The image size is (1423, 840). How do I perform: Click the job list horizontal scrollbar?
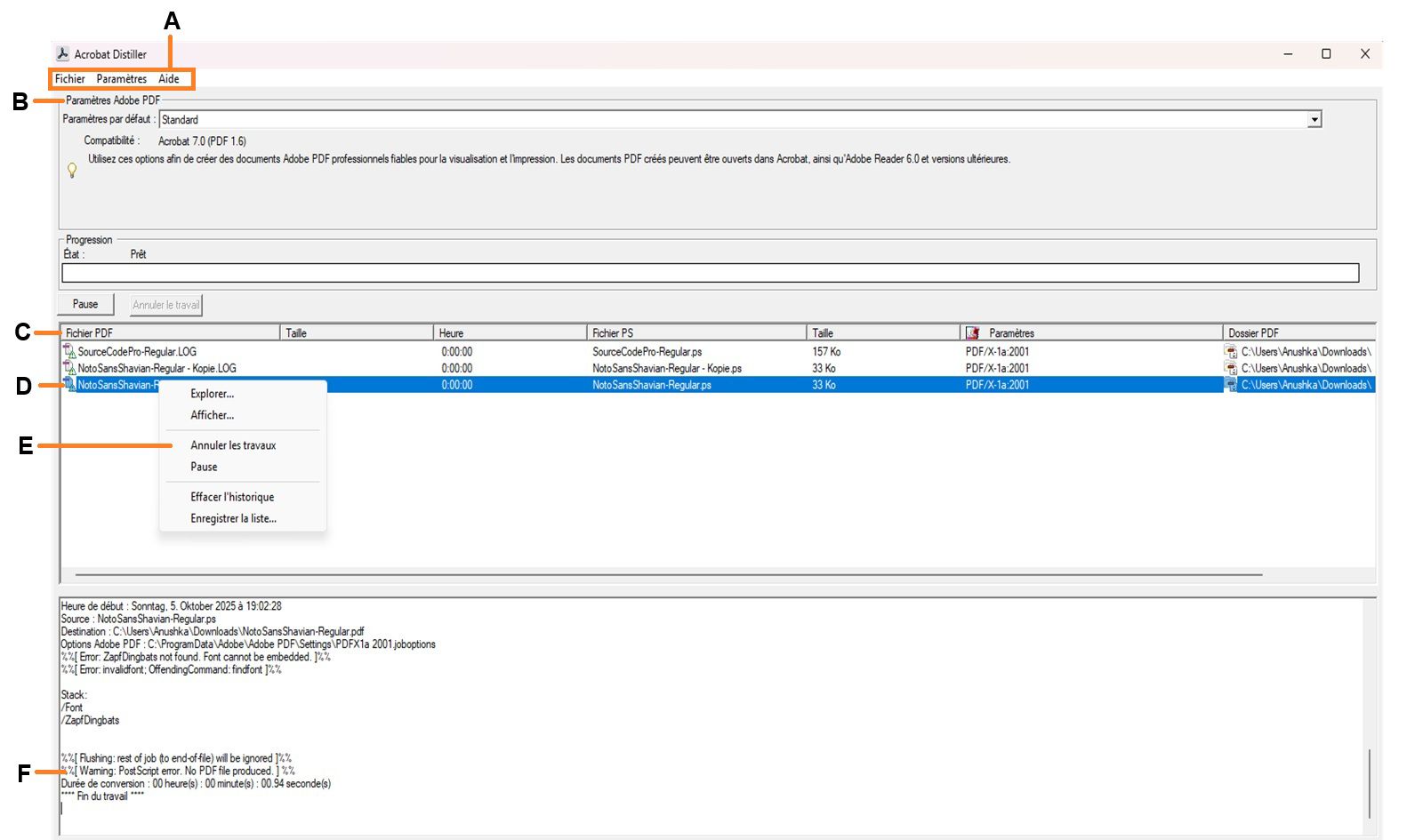669,575
